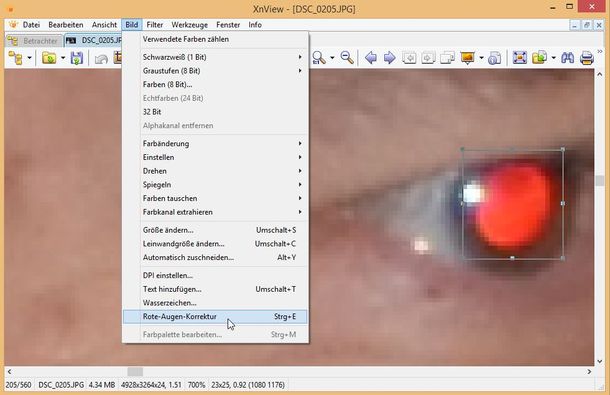610x395 pixels.
Task: Switch to fullscreen via the fullscreen icon
Action: [x=520, y=58]
